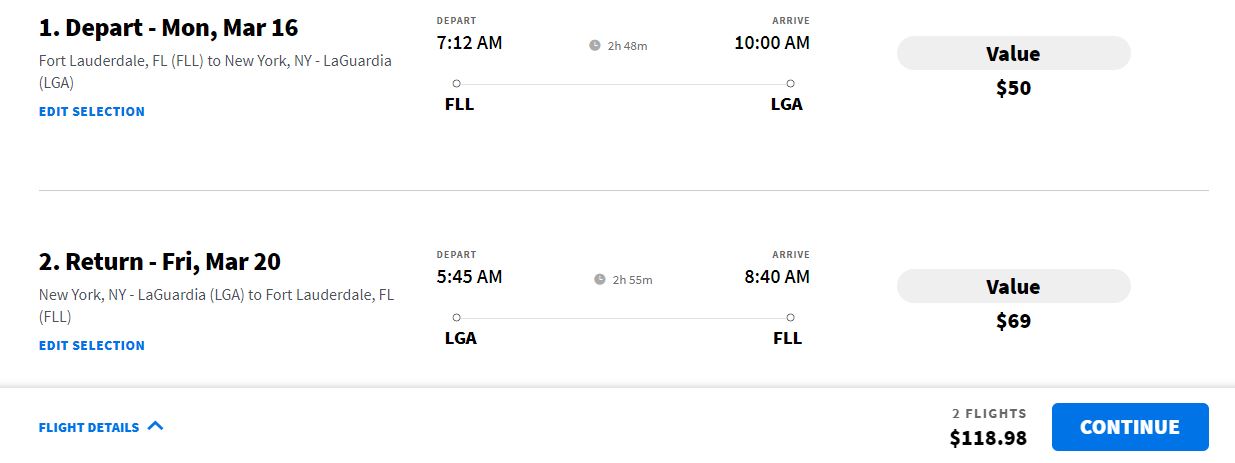Click the LGA arrival dot on departing flight
Viewport: 1235px width, 463px height.
(790, 84)
